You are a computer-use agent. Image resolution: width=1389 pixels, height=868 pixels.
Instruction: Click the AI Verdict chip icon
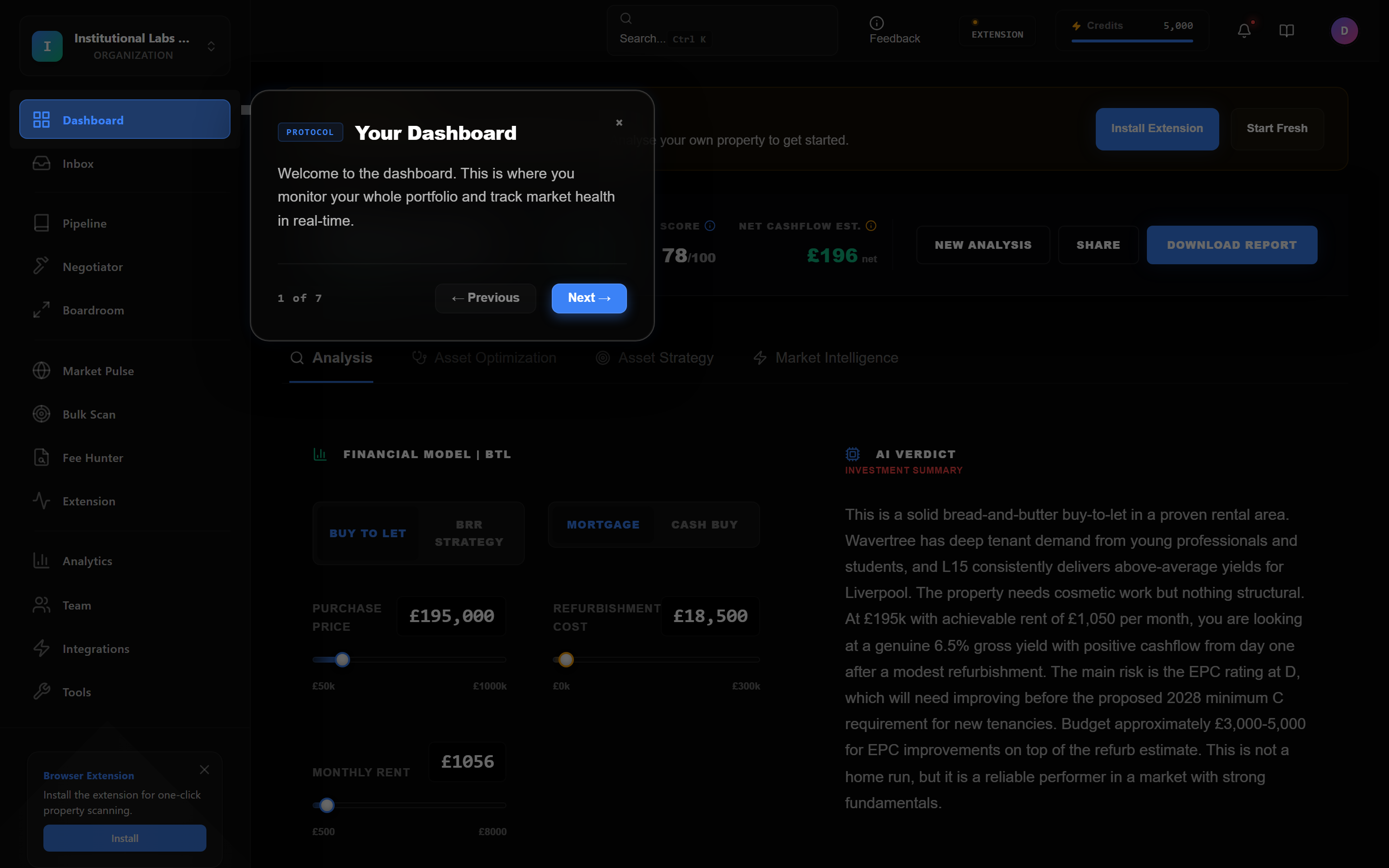tap(853, 454)
